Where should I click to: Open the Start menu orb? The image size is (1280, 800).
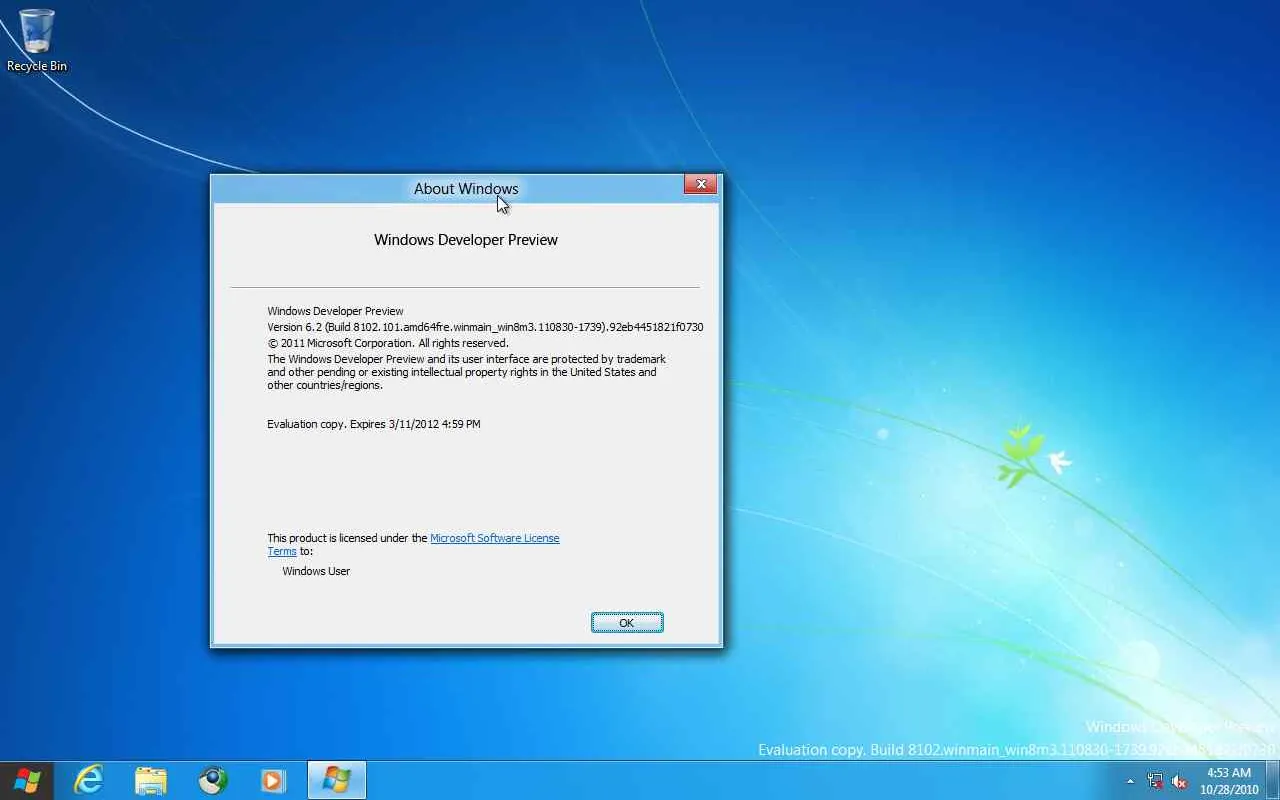point(27,780)
